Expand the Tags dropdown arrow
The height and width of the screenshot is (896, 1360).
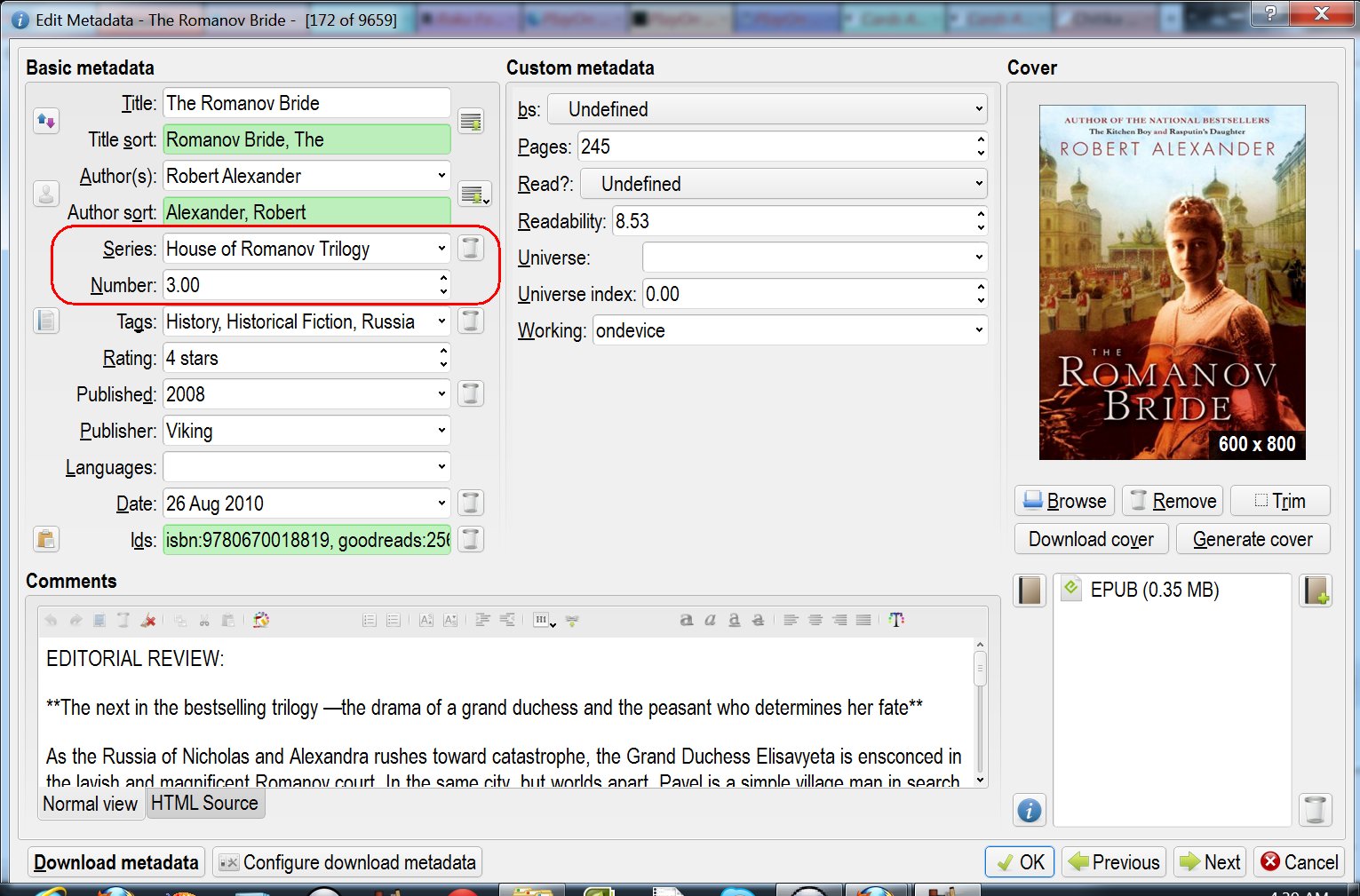coord(441,321)
